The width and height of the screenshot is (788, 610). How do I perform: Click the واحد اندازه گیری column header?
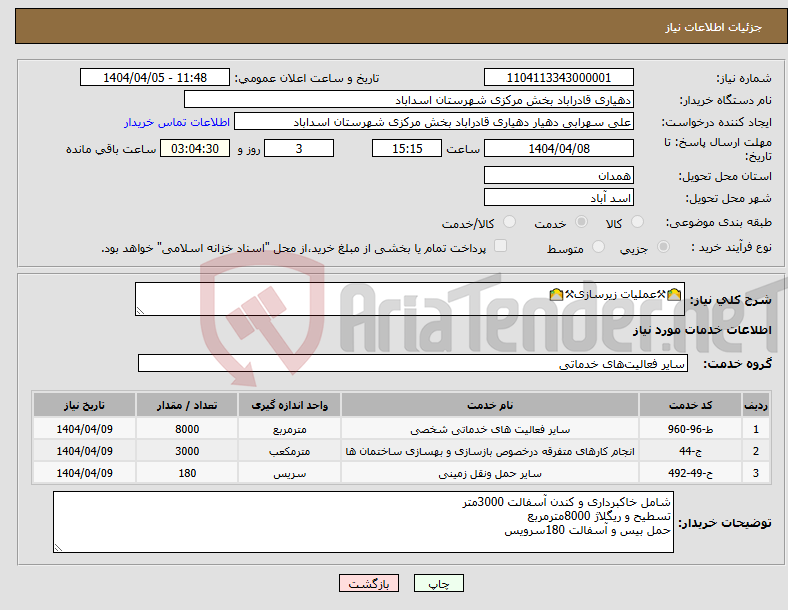(x=289, y=405)
